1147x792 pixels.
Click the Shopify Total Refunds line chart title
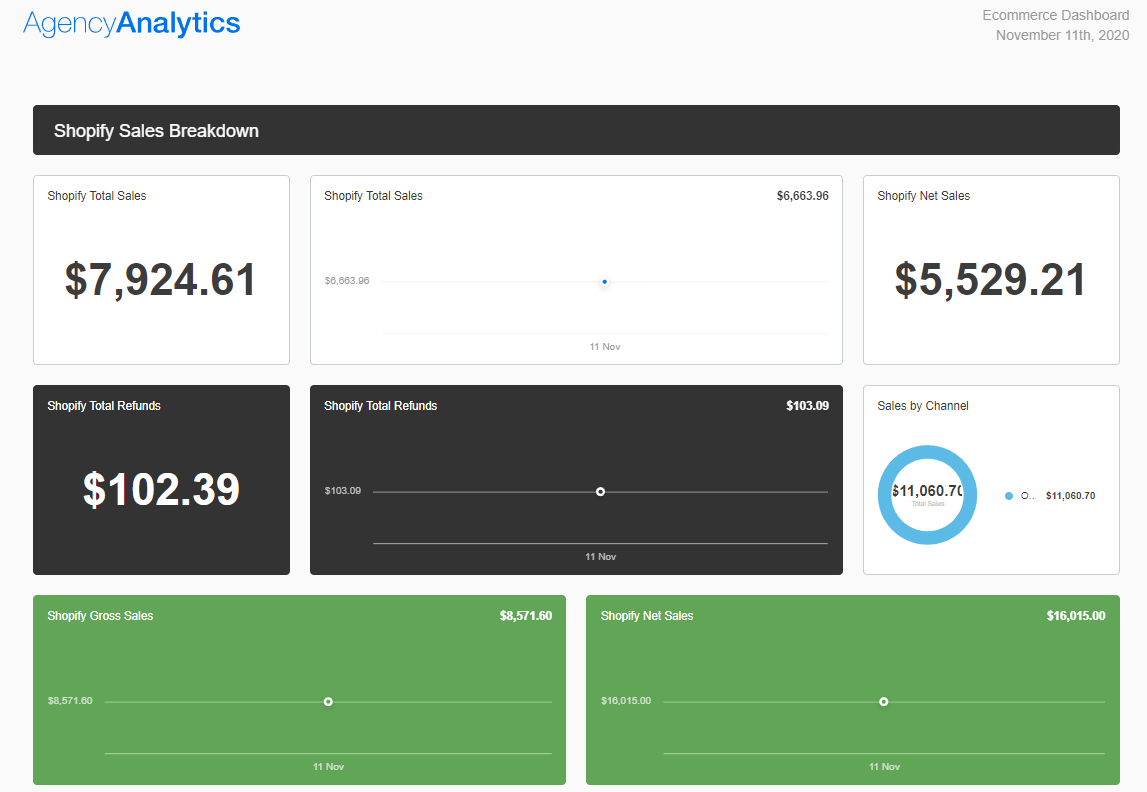pos(380,406)
